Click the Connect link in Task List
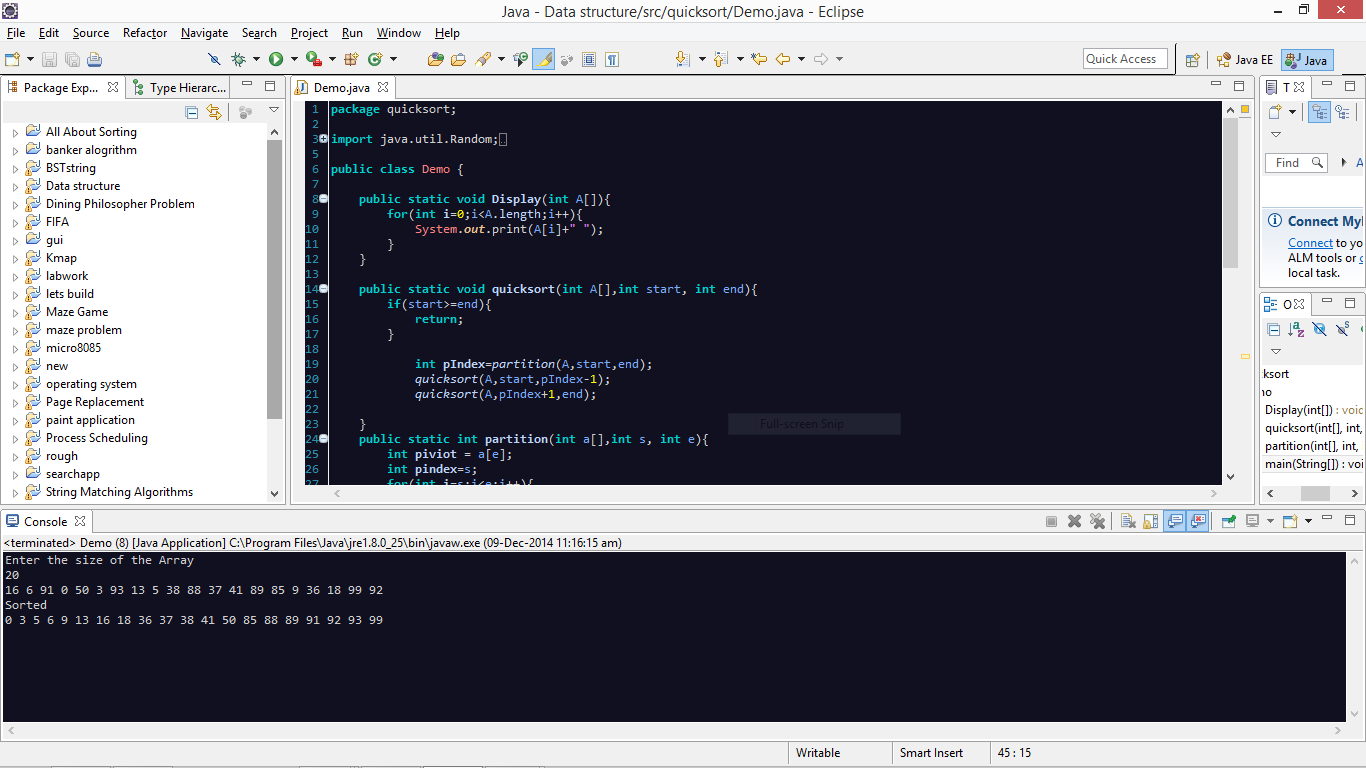 [1310, 242]
